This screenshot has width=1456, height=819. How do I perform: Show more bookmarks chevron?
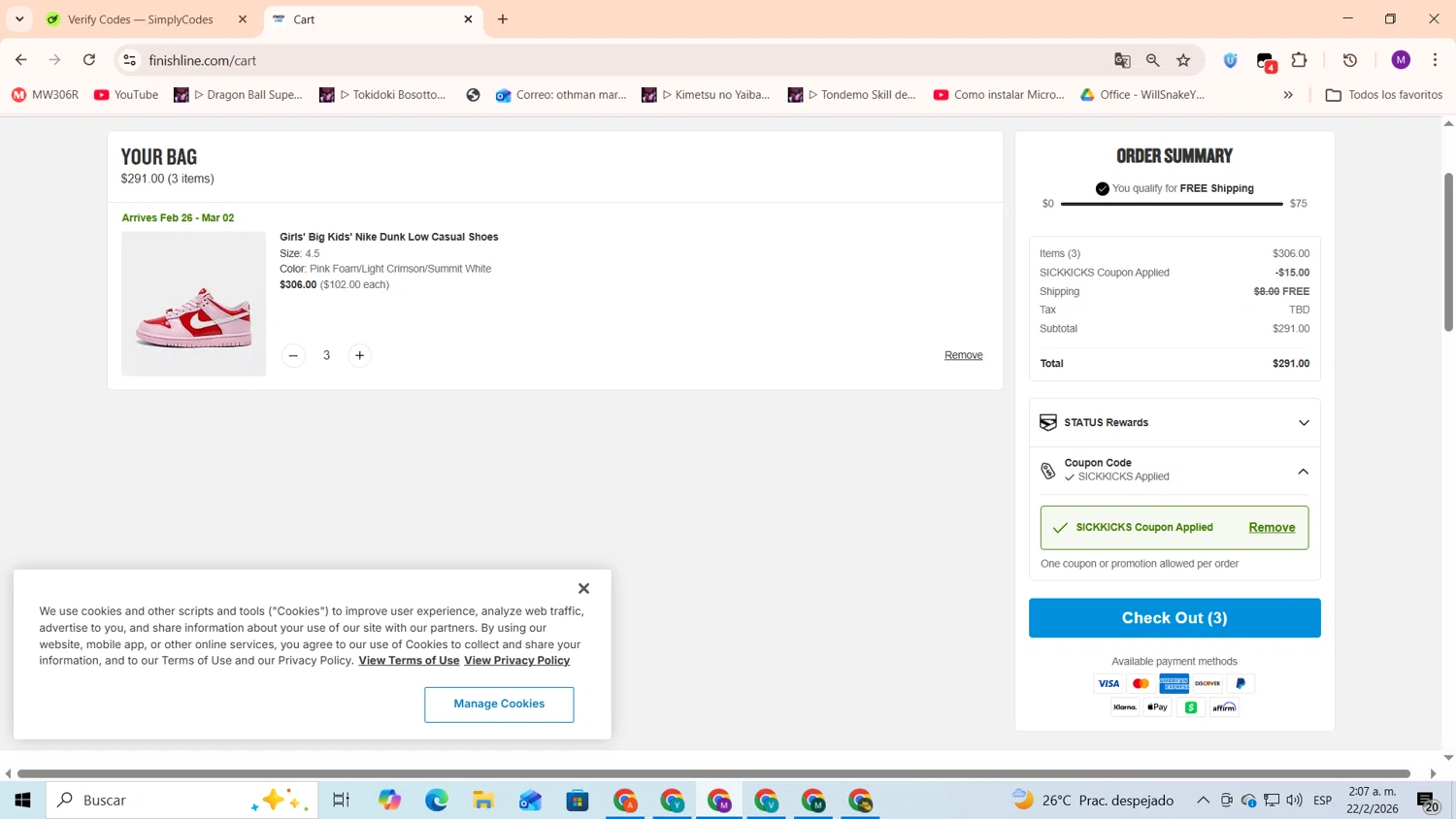pyautogui.click(x=1288, y=95)
